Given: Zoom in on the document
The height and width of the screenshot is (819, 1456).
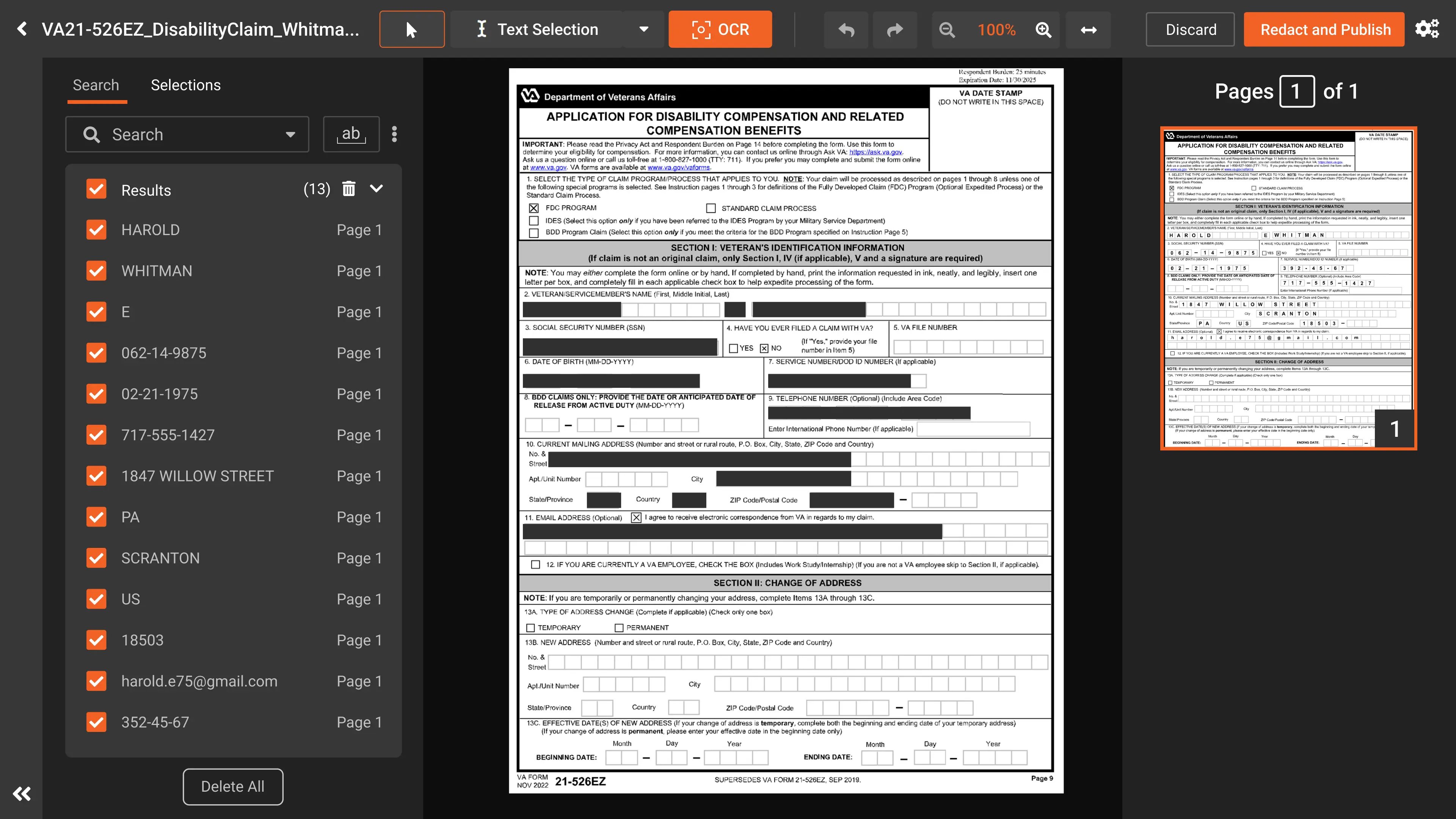Looking at the screenshot, I should [x=1043, y=30].
